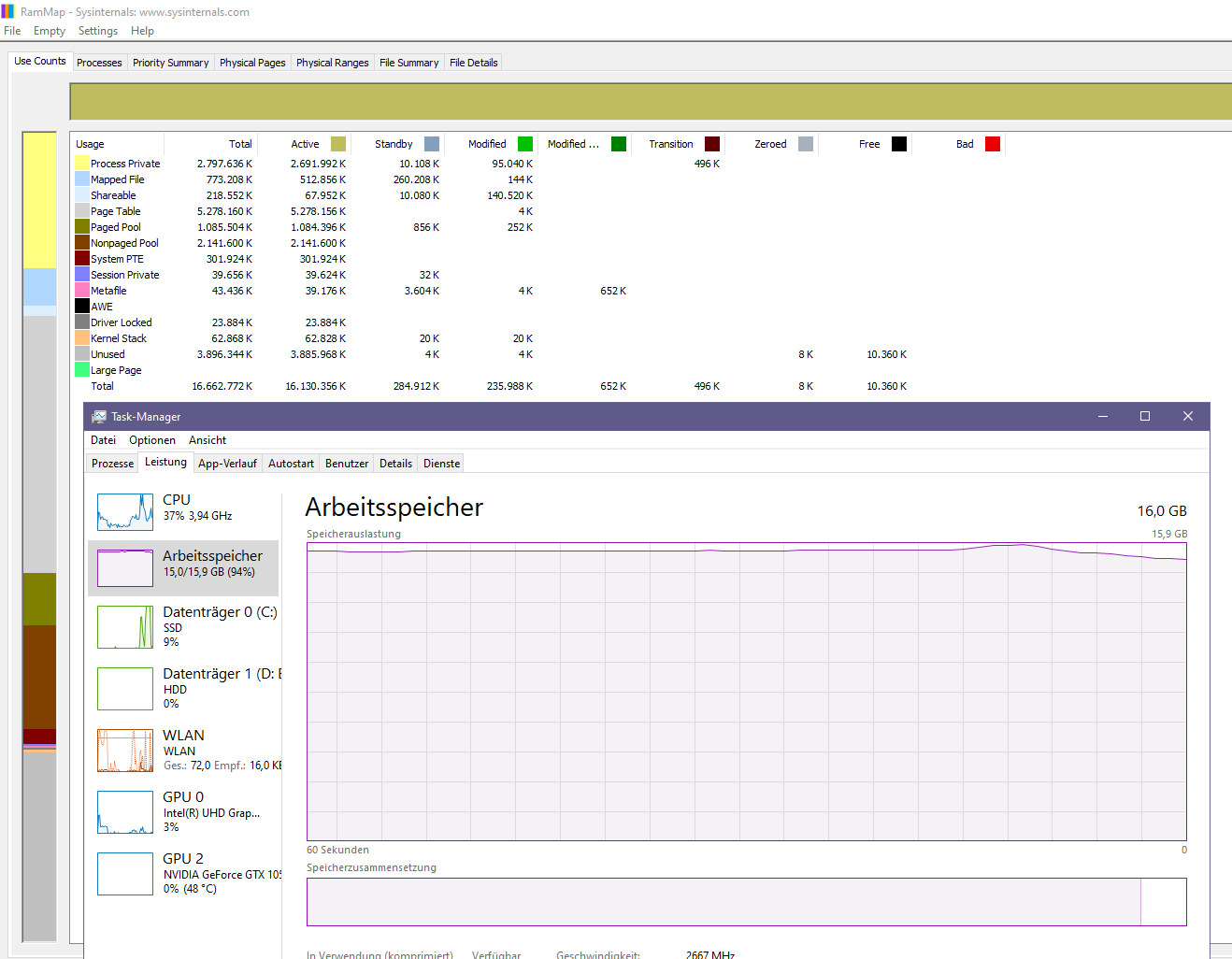Click the Total column header
The width and height of the screenshot is (1232, 959).
point(210,144)
